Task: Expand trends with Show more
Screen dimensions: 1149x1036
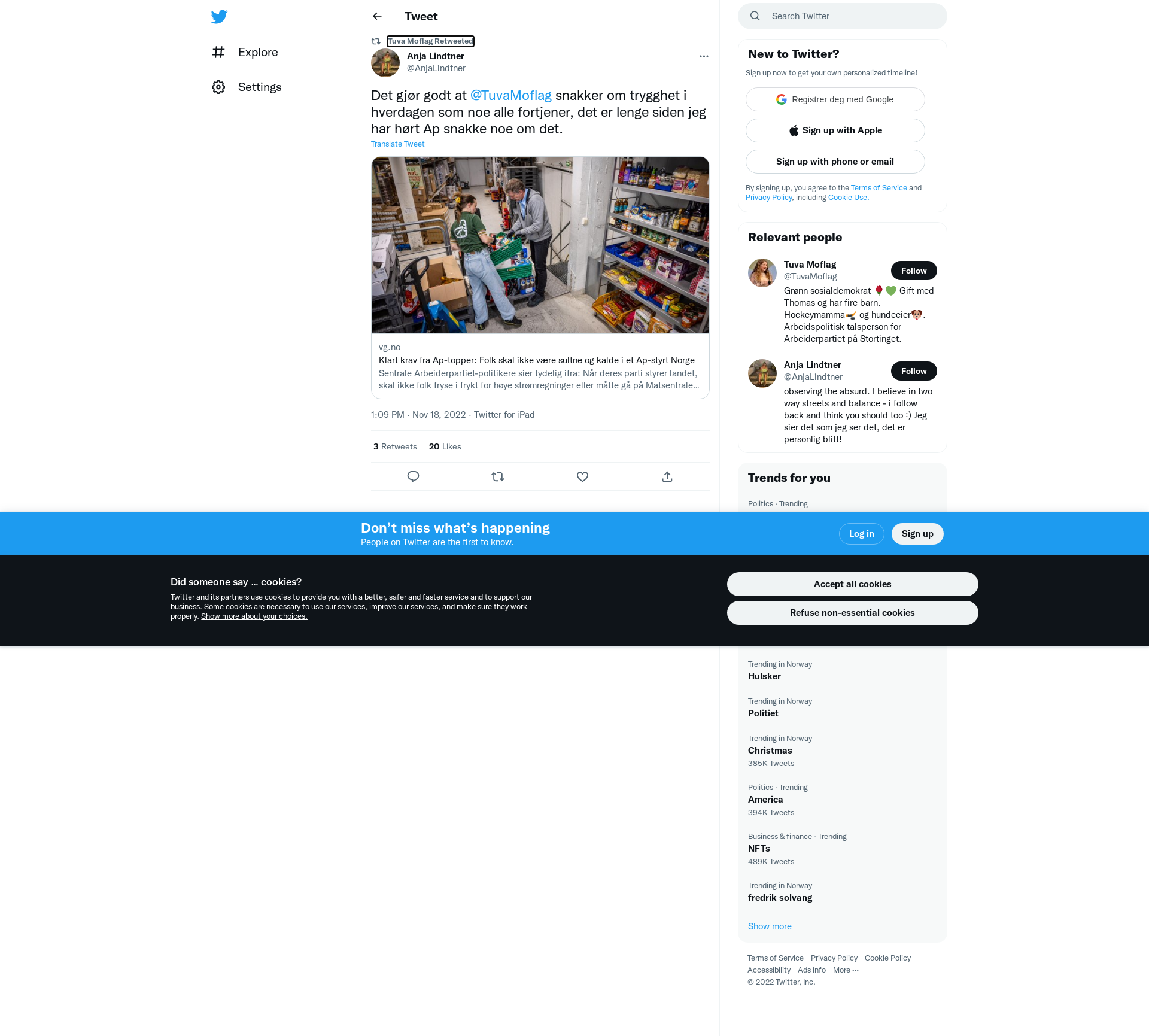Action: [x=770, y=926]
